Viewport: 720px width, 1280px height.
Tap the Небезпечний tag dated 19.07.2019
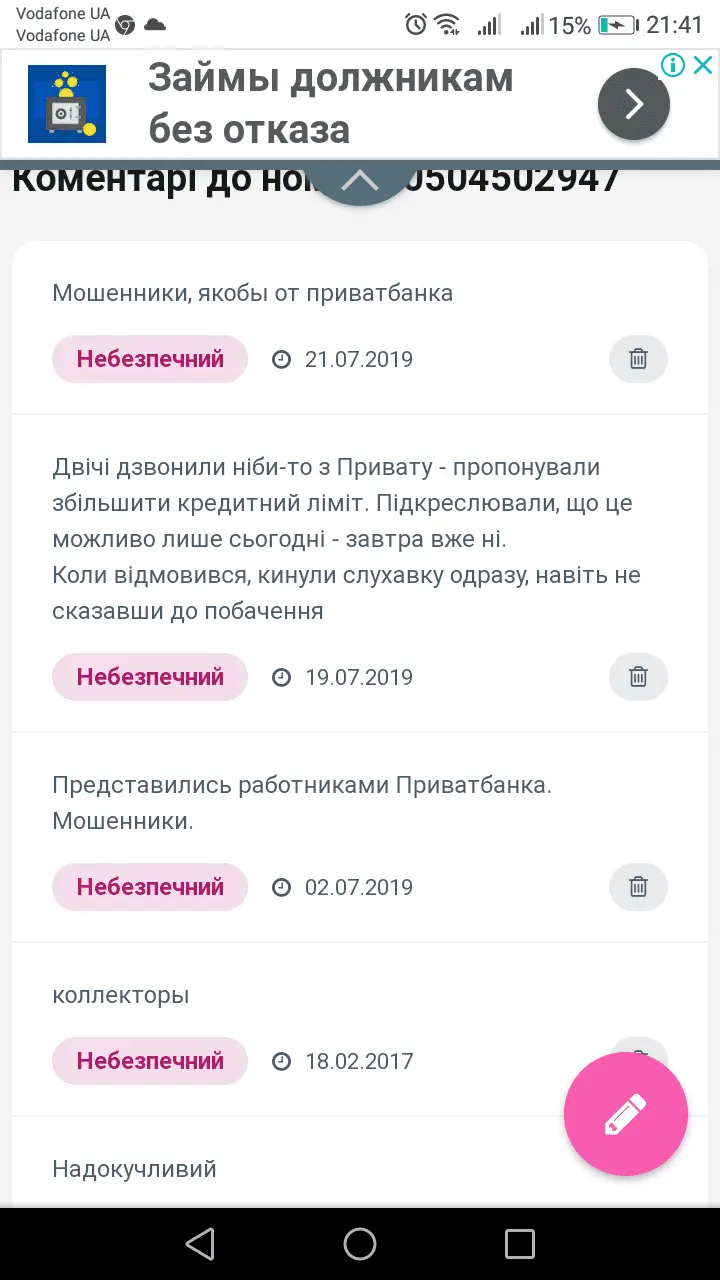tap(150, 677)
